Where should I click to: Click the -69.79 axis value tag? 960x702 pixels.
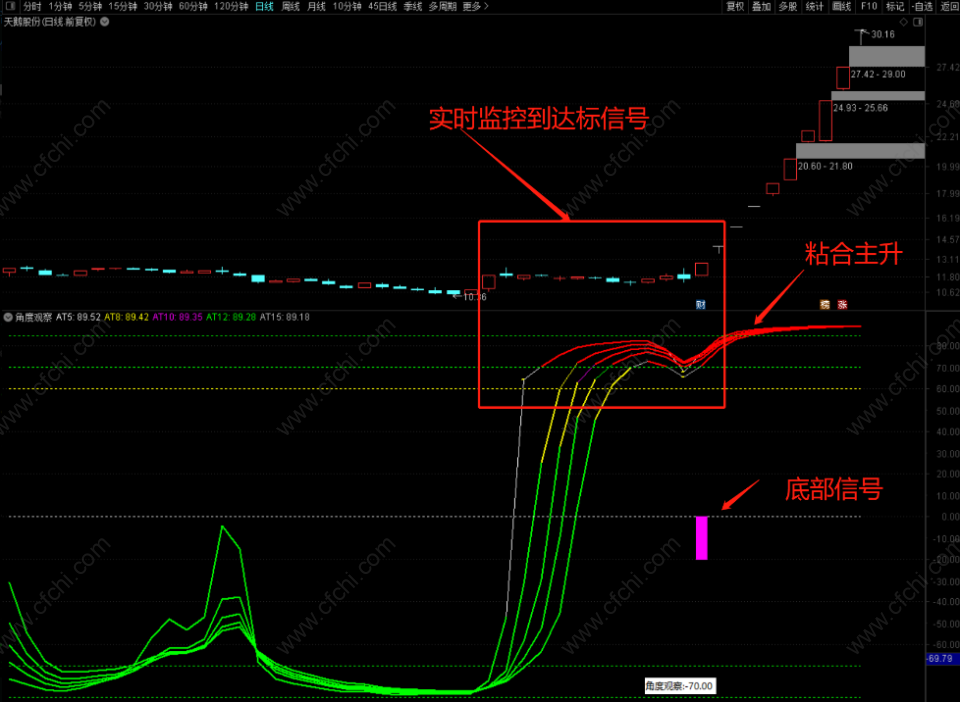tap(941, 659)
